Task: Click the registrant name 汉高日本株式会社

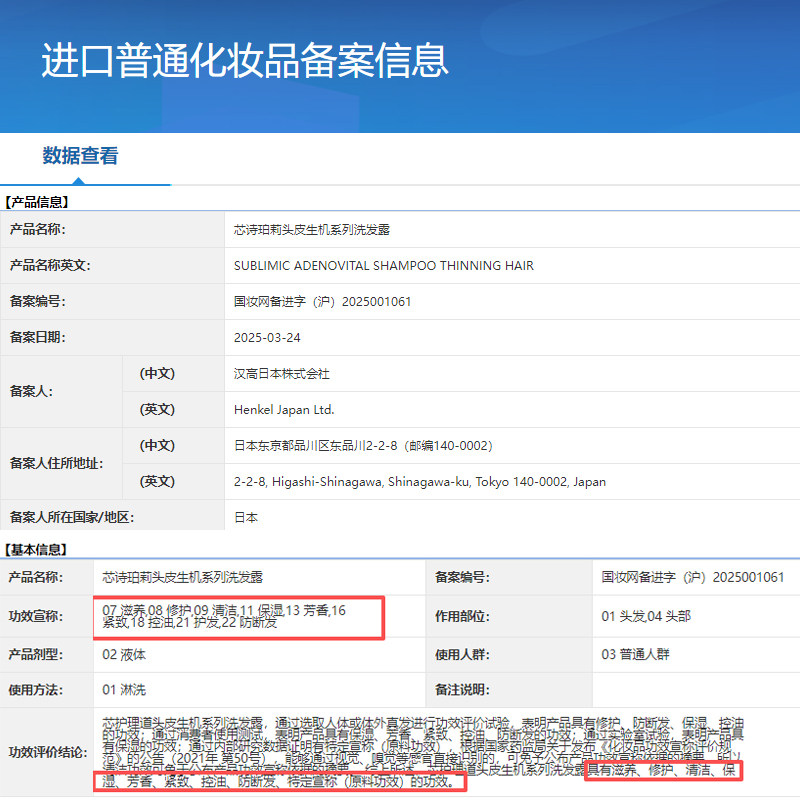Action: click(282, 374)
